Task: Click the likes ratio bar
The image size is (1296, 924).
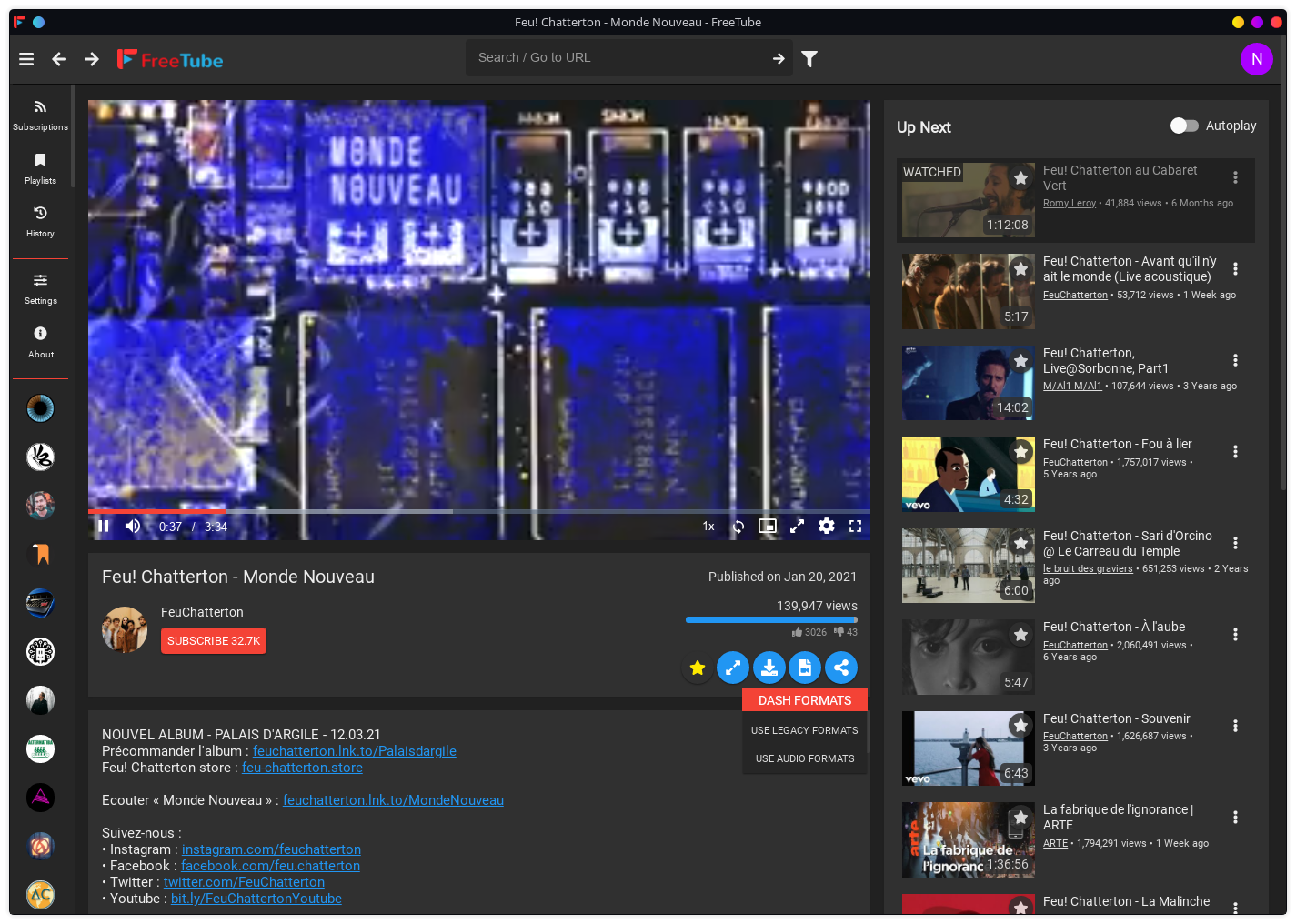Action: click(771, 620)
